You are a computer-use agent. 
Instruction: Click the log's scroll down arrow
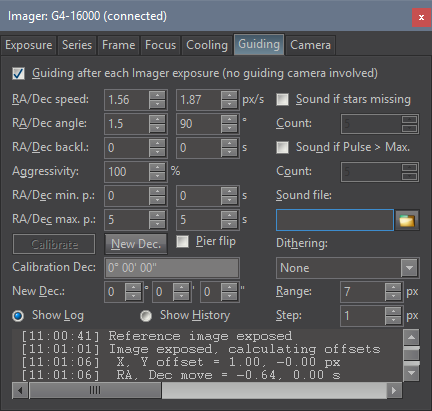411,373
